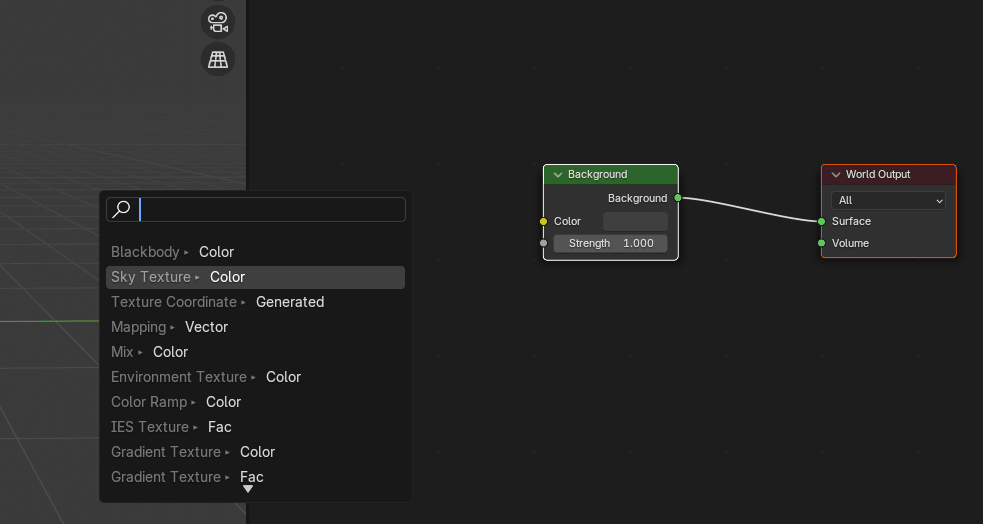Toggle the camera view icon
This screenshot has height=524, width=983.
click(x=217, y=22)
